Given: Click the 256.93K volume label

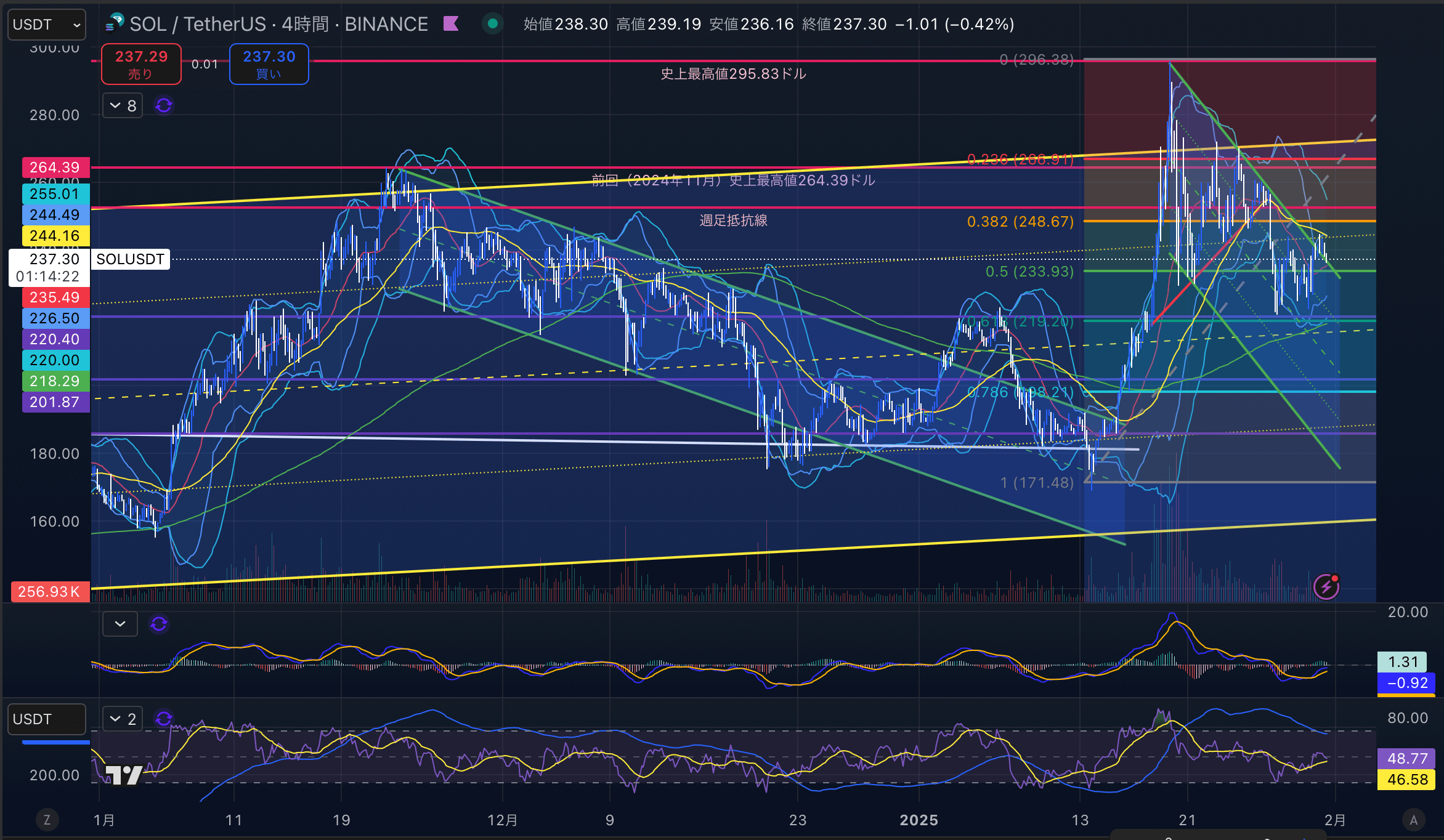Looking at the screenshot, I should pos(50,592).
